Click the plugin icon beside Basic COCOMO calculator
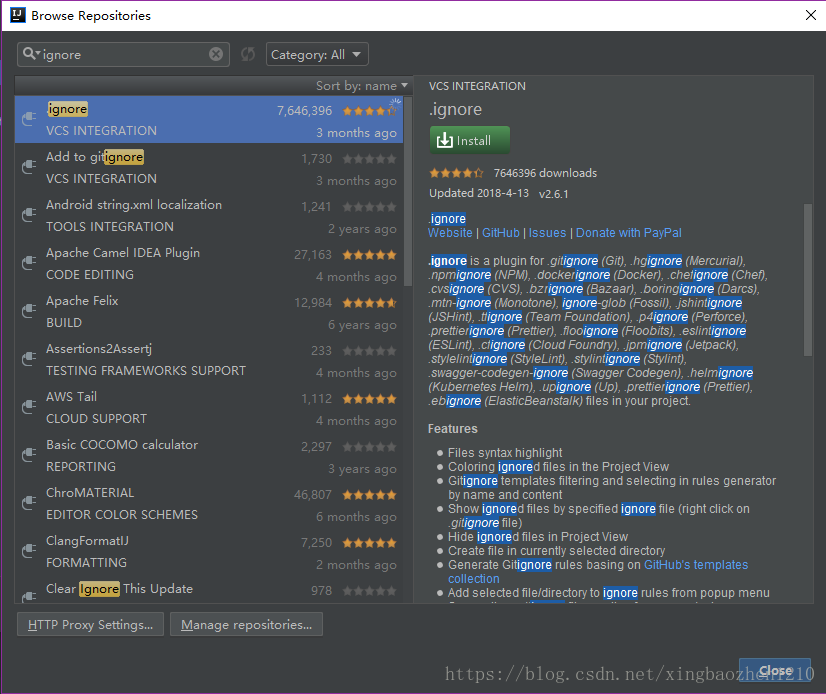The height and width of the screenshot is (694, 826). [x=29, y=455]
